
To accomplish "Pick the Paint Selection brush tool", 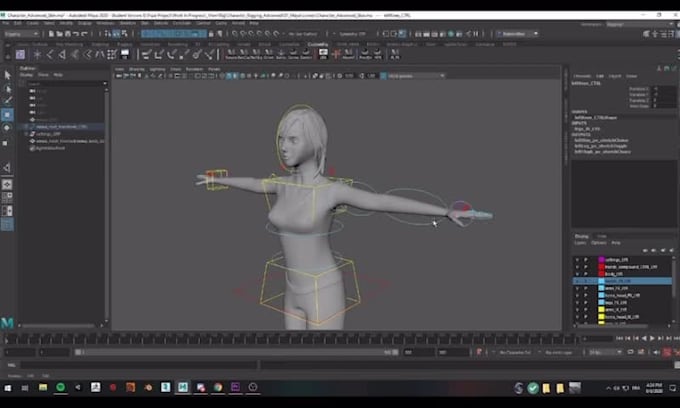I will click(x=7, y=101).
